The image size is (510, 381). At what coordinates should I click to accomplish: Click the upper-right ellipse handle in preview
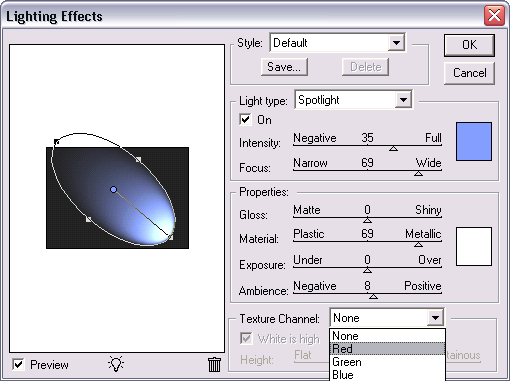(x=138, y=160)
